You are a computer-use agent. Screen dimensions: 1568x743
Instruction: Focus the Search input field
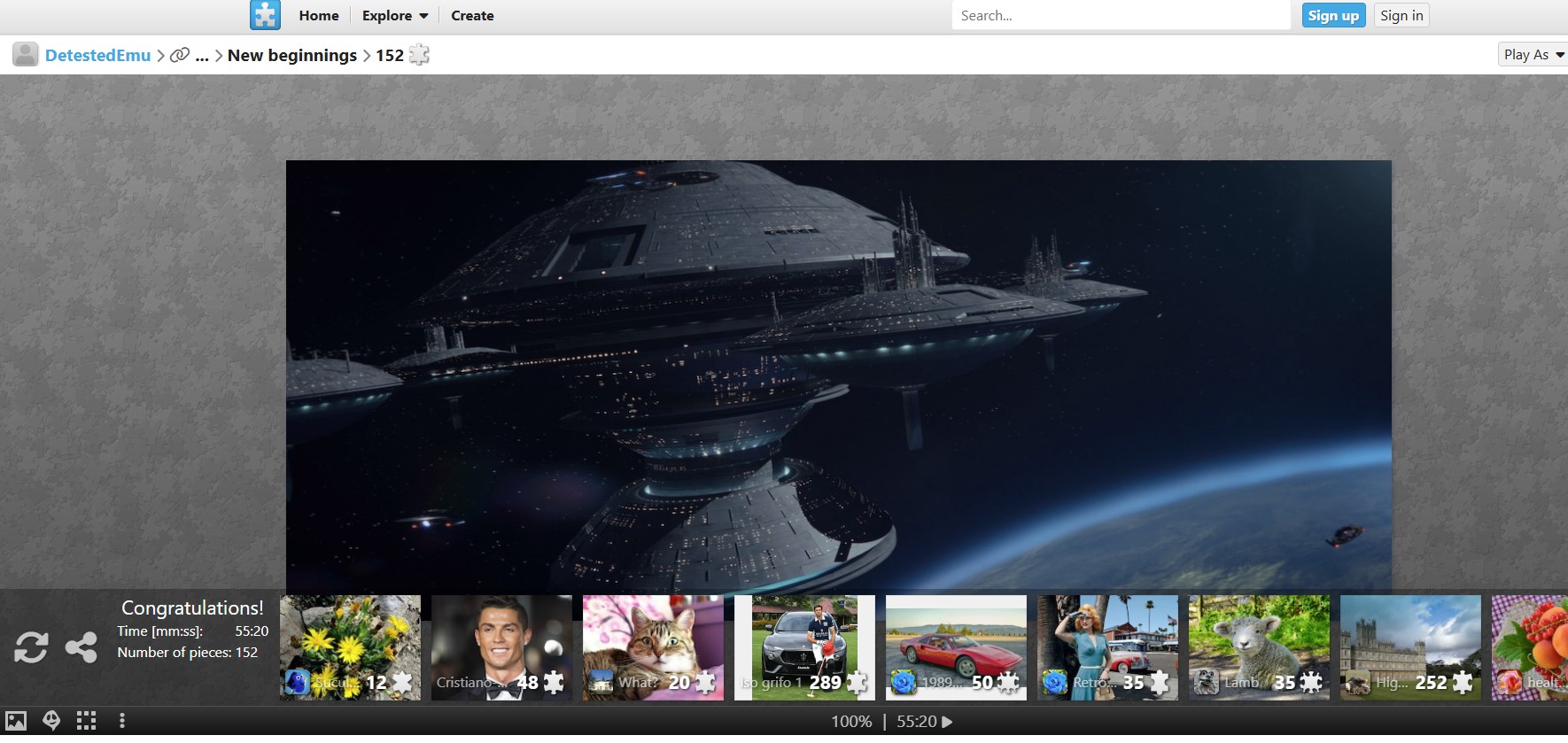pos(1121,15)
